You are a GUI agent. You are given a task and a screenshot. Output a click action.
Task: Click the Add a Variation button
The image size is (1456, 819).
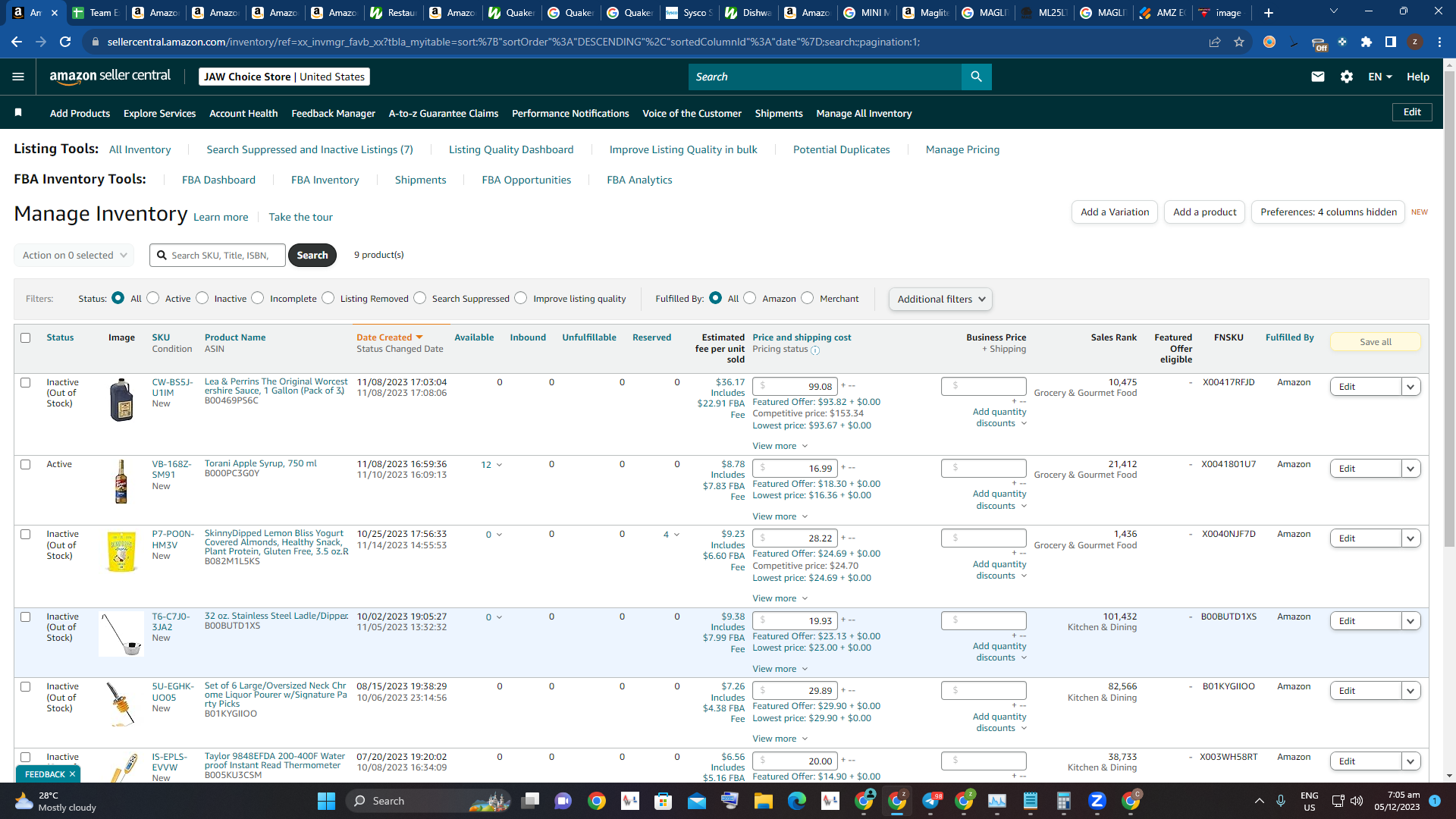[x=1114, y=212]
